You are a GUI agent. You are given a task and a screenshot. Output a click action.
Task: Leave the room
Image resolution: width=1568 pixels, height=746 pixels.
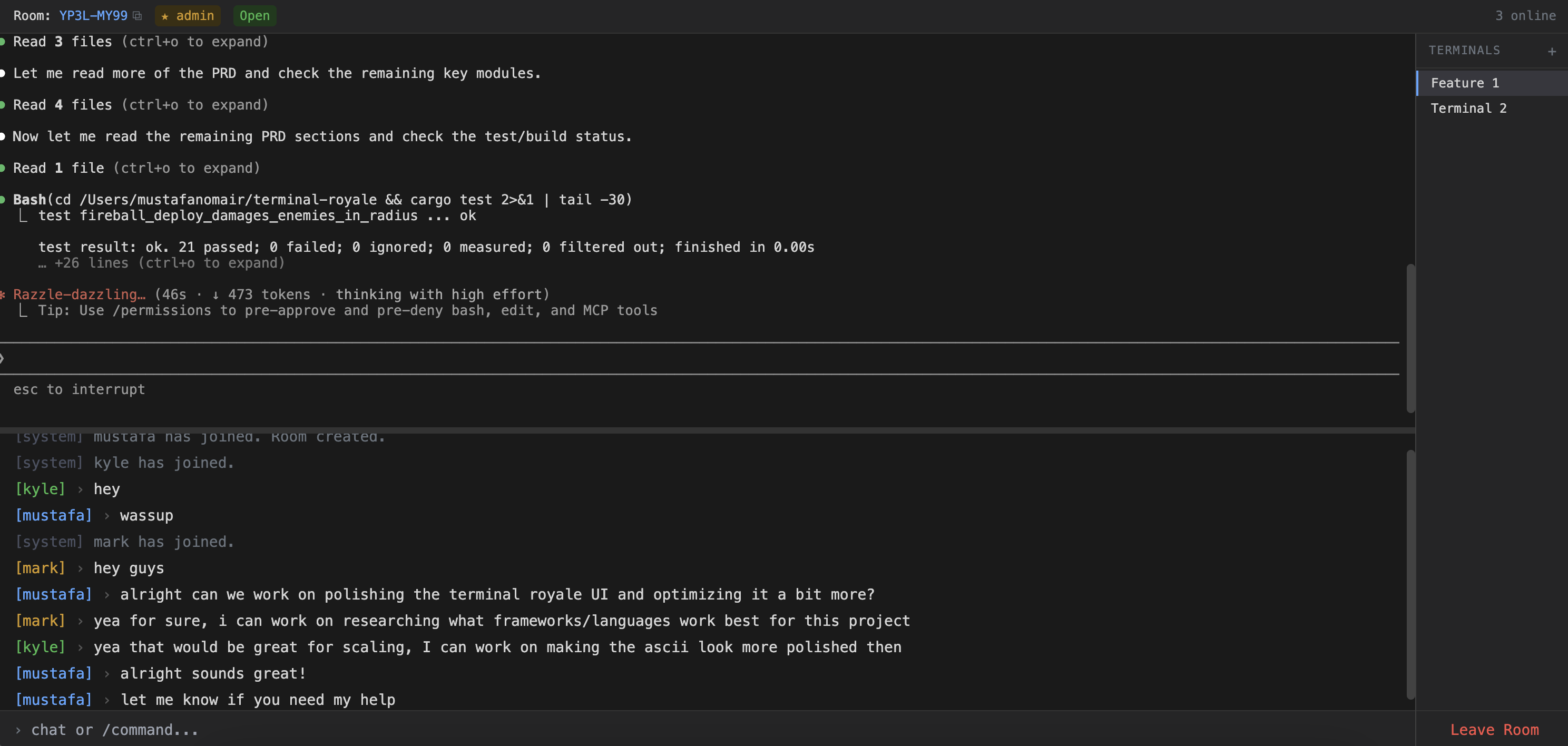(1494, 730)
